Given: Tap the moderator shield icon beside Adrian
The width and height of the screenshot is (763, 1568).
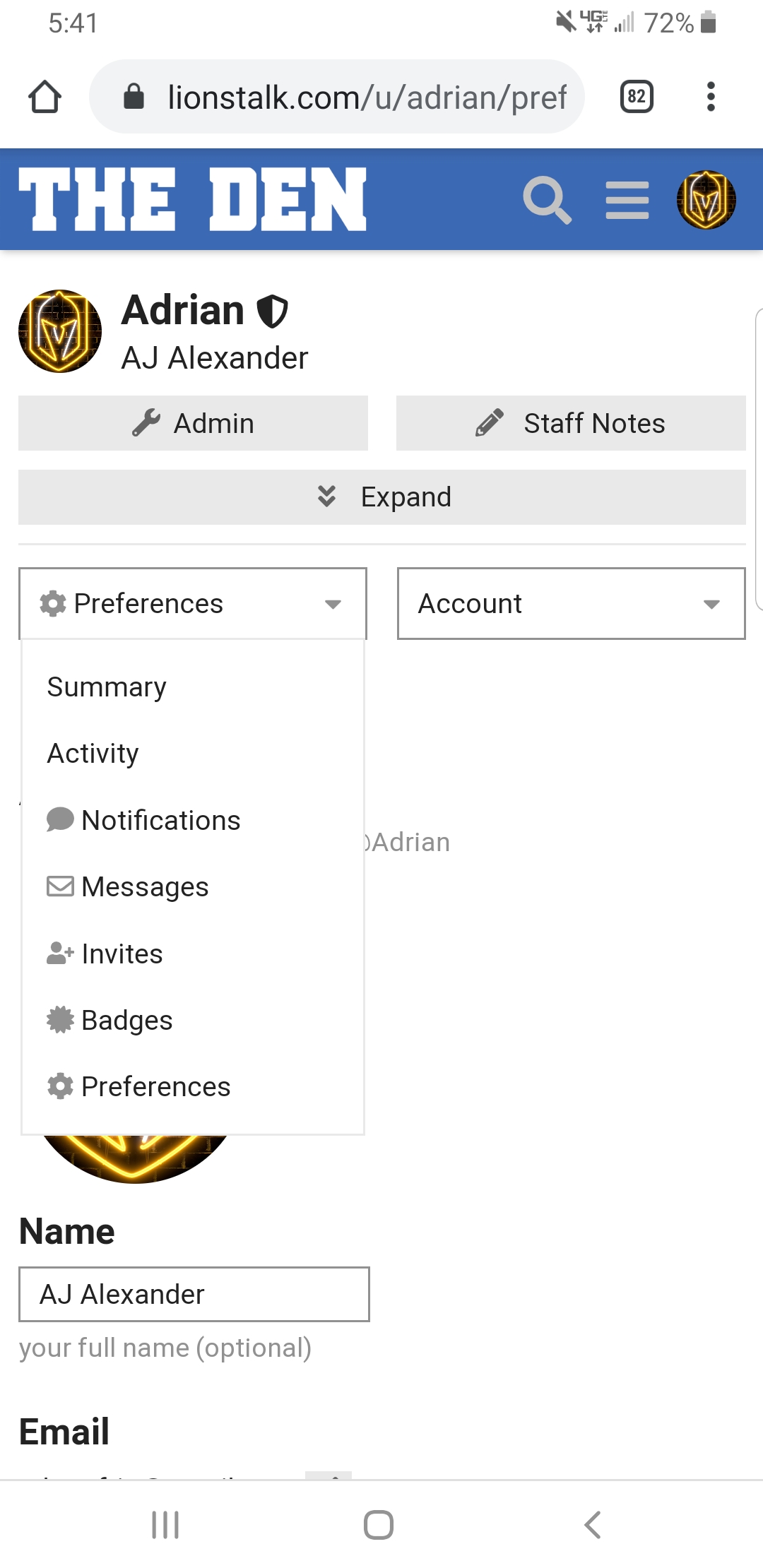Looking at the screenshot, I should click(x=272, y=311).
